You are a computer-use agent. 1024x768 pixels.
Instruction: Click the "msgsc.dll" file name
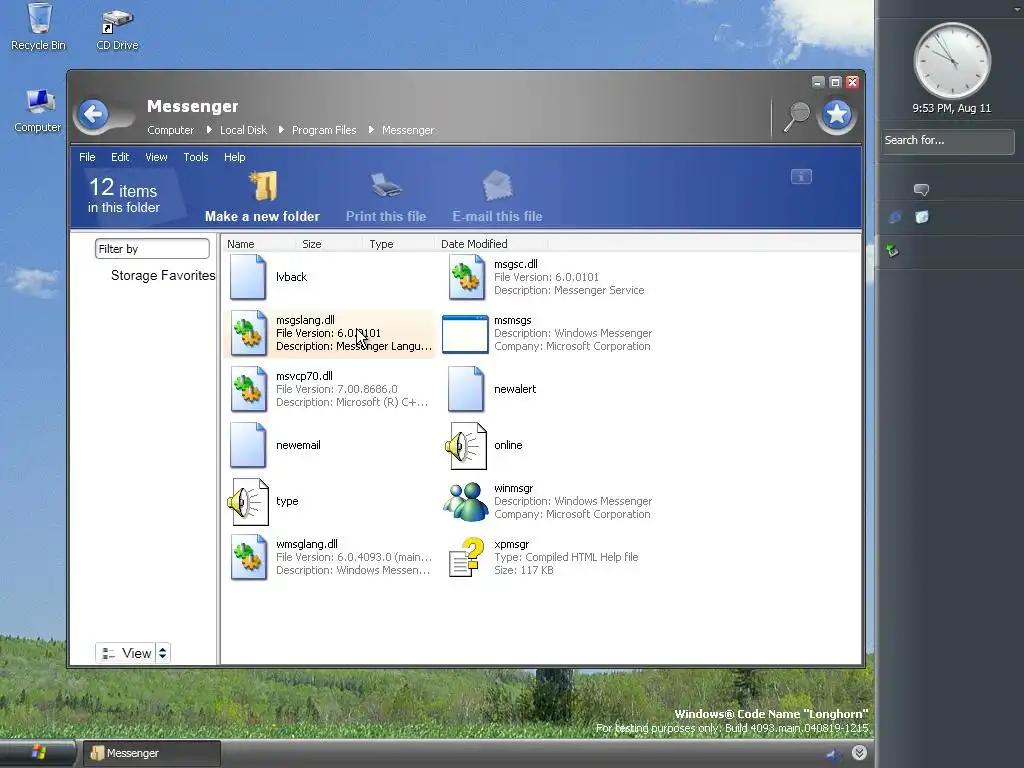coord(515,264)
